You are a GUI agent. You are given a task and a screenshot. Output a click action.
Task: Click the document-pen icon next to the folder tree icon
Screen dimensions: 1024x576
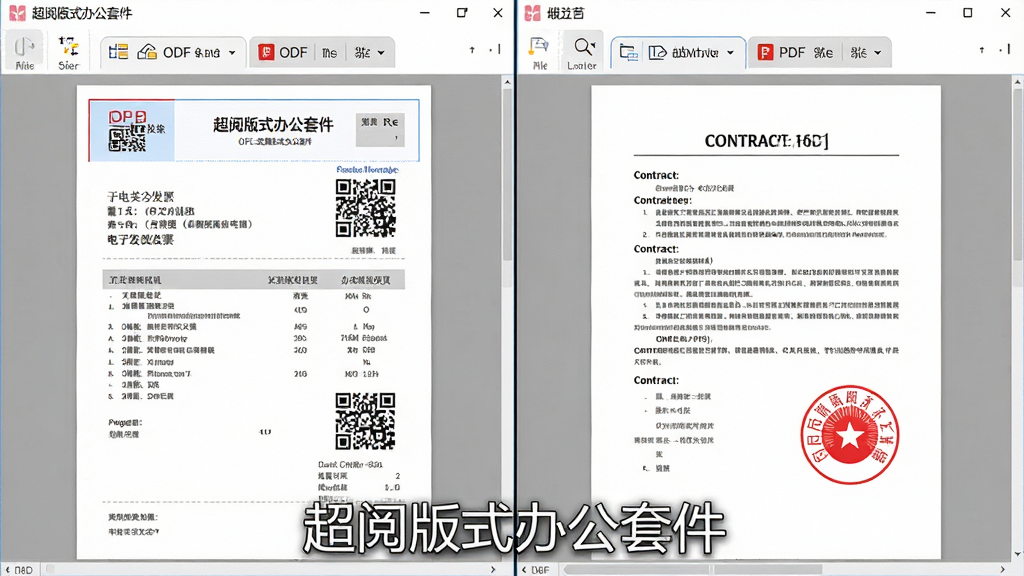(657, 52)
